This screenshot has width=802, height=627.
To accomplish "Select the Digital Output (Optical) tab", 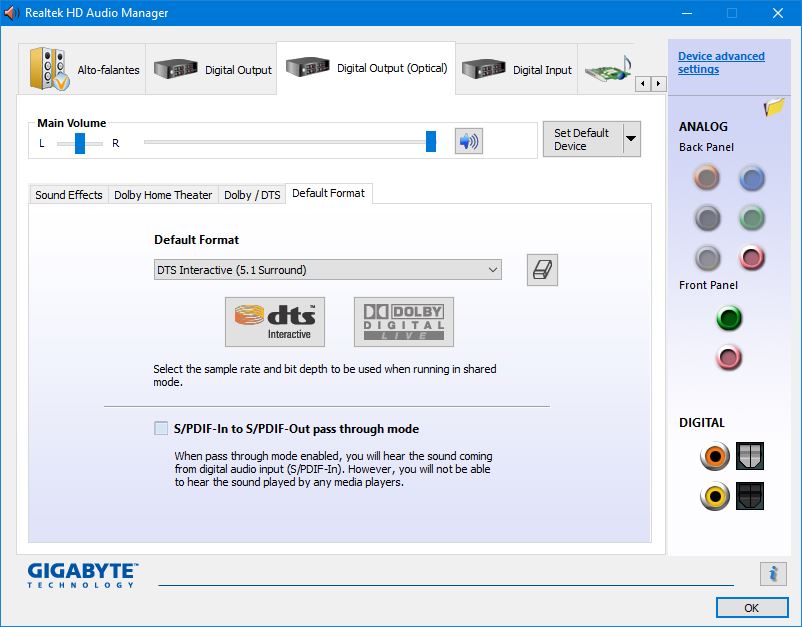I will 366,68.
